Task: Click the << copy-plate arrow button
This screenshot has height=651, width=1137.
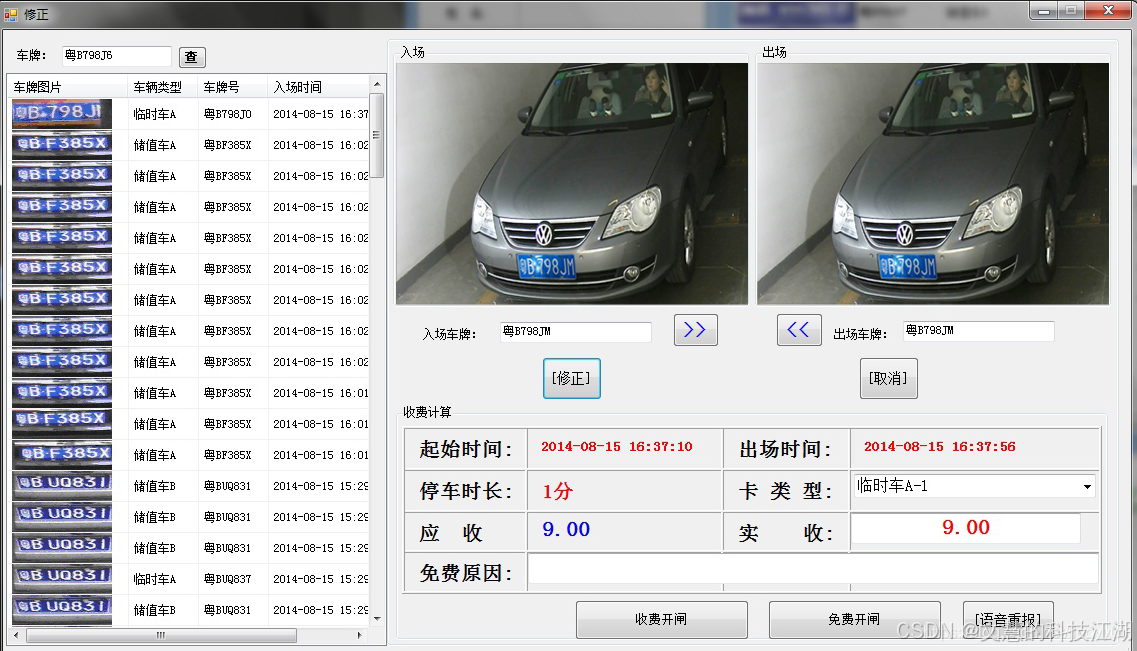Action: (x=799, y=330)
